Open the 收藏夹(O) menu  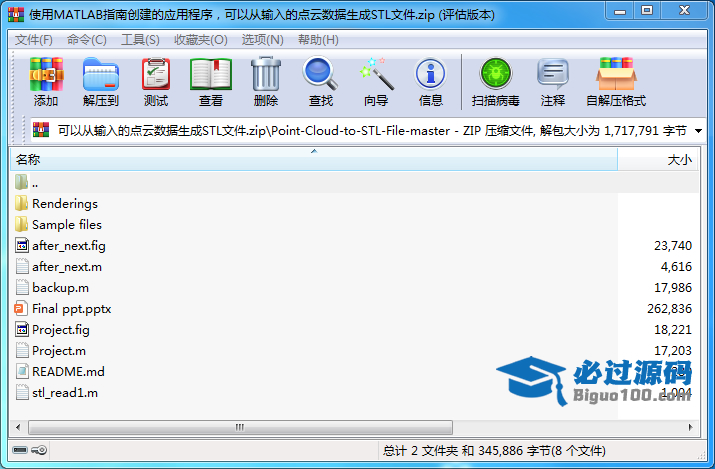tap(201, 40)
